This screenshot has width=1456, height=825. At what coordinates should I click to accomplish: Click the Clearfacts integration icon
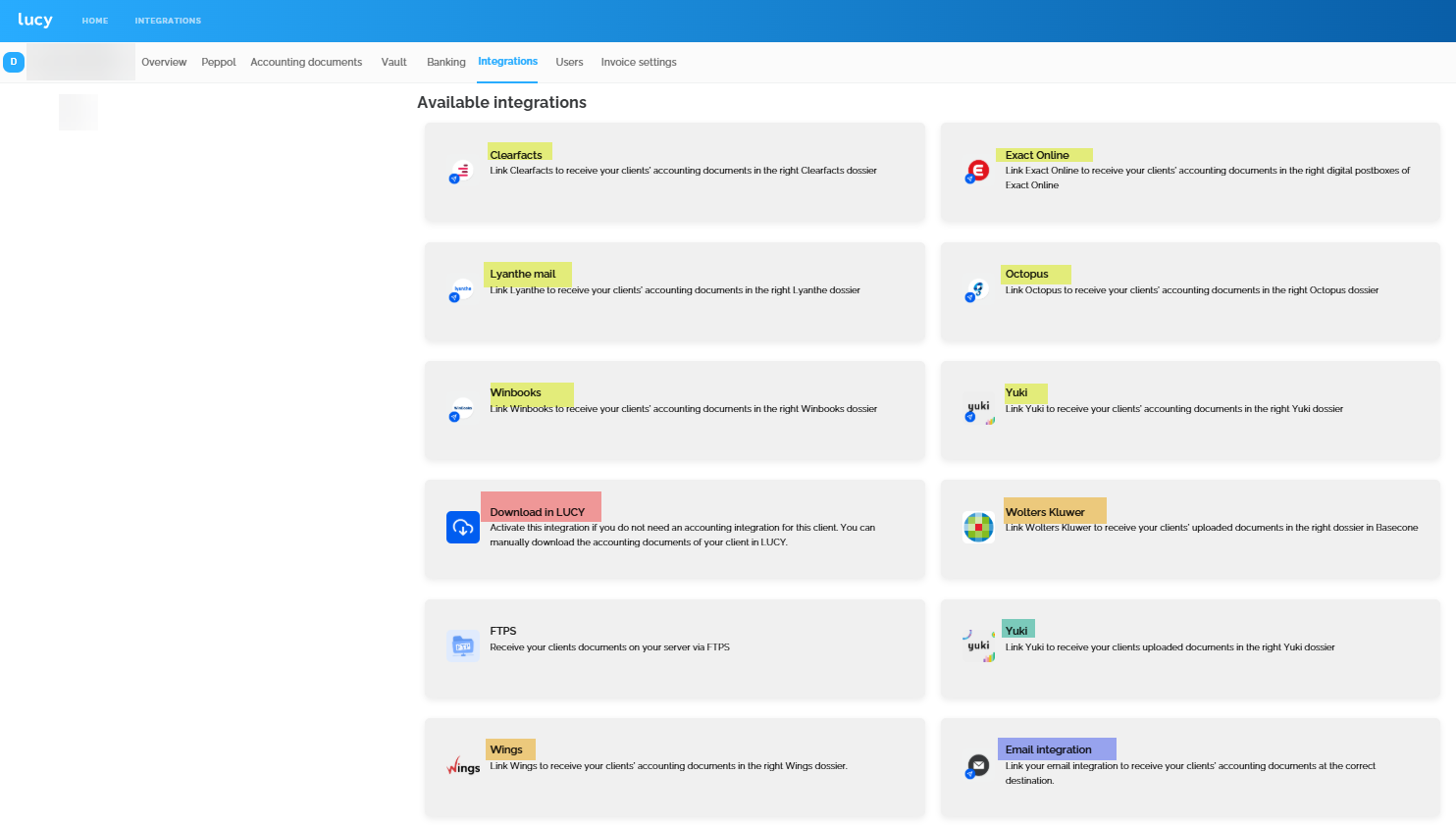pos(462,171)
